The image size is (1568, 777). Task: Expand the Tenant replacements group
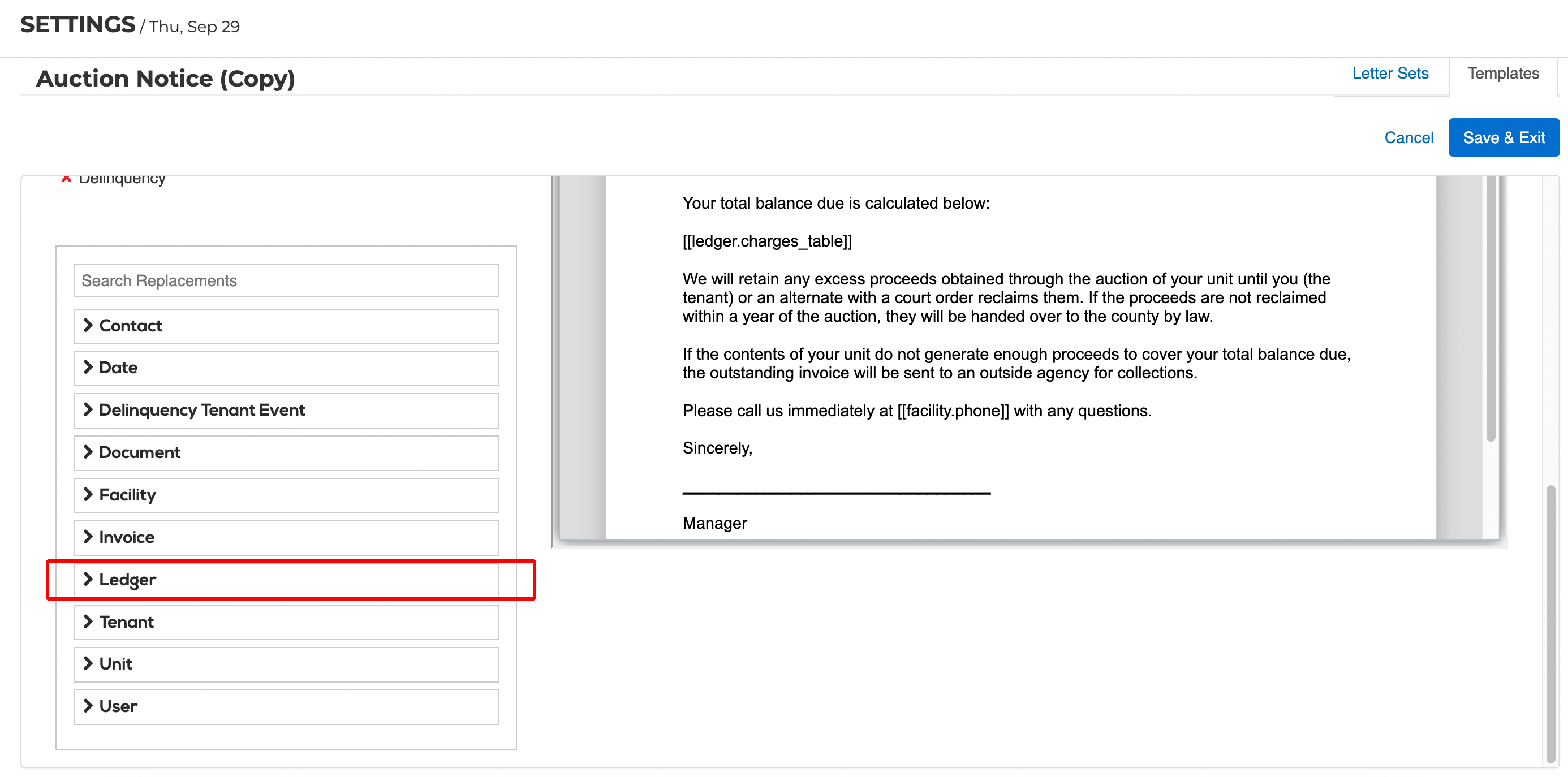pyautogui.click(x=286, y=622)
